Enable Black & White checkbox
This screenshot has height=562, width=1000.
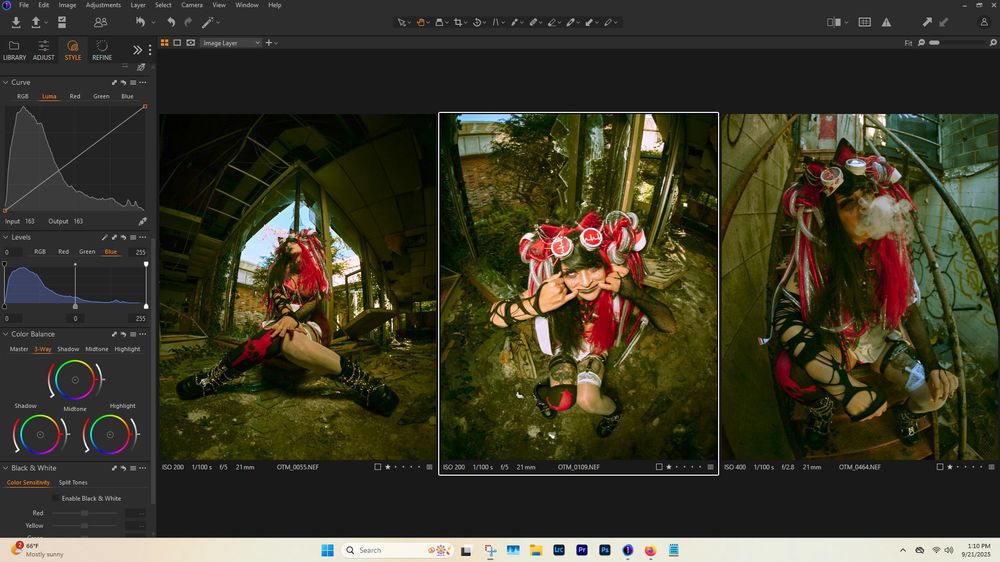click(56, 498)
